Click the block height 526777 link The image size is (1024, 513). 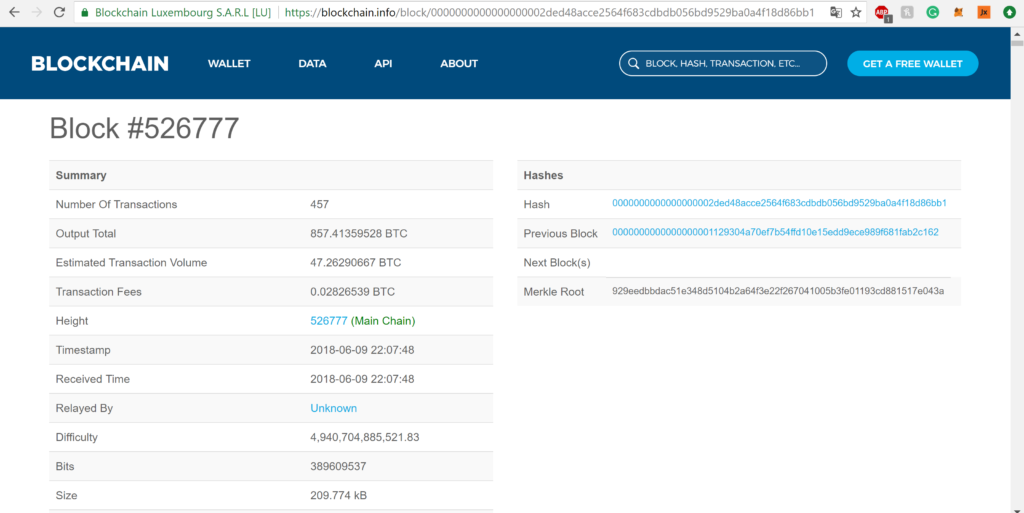(x=329, y=321)
